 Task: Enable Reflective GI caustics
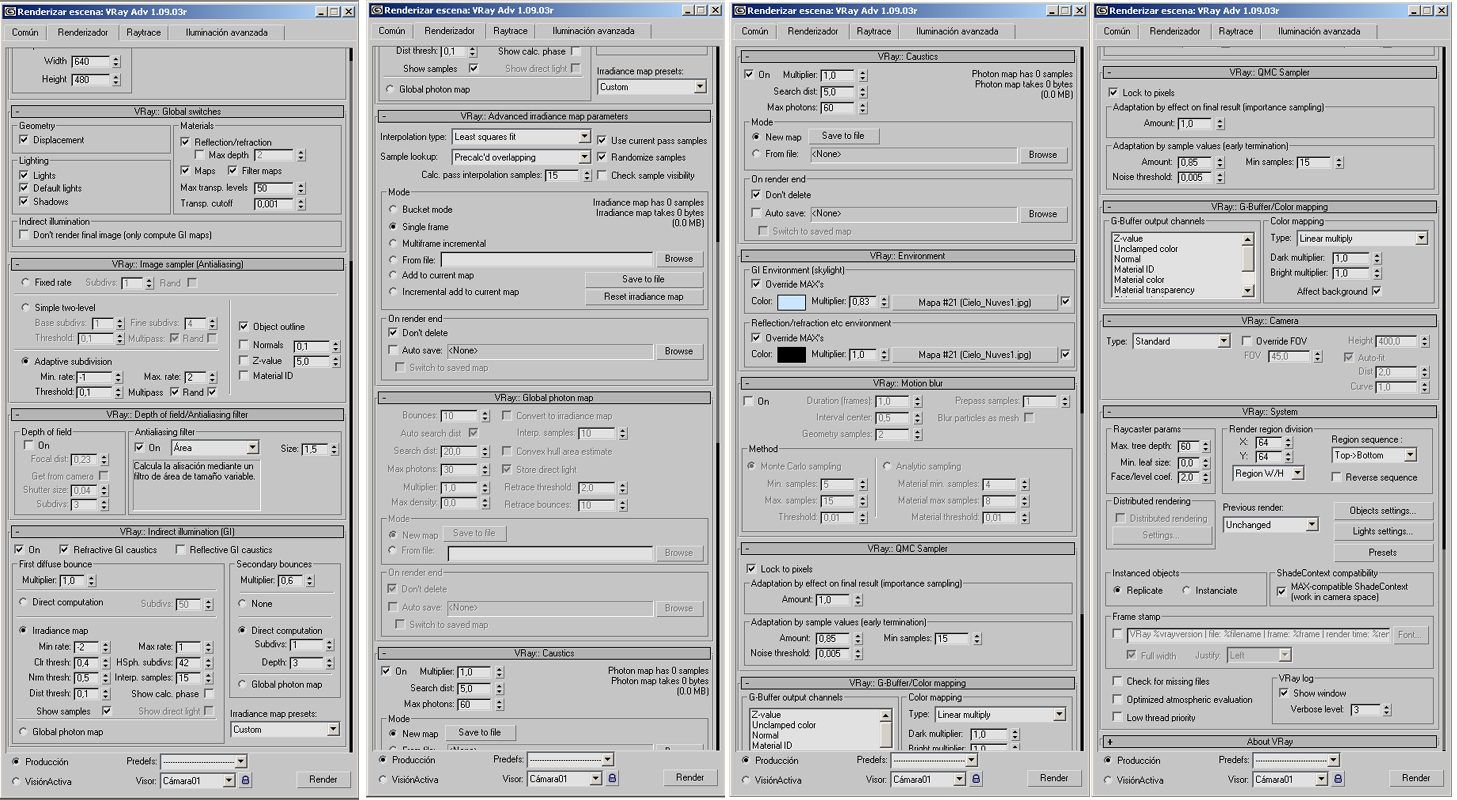coord(181,550)
